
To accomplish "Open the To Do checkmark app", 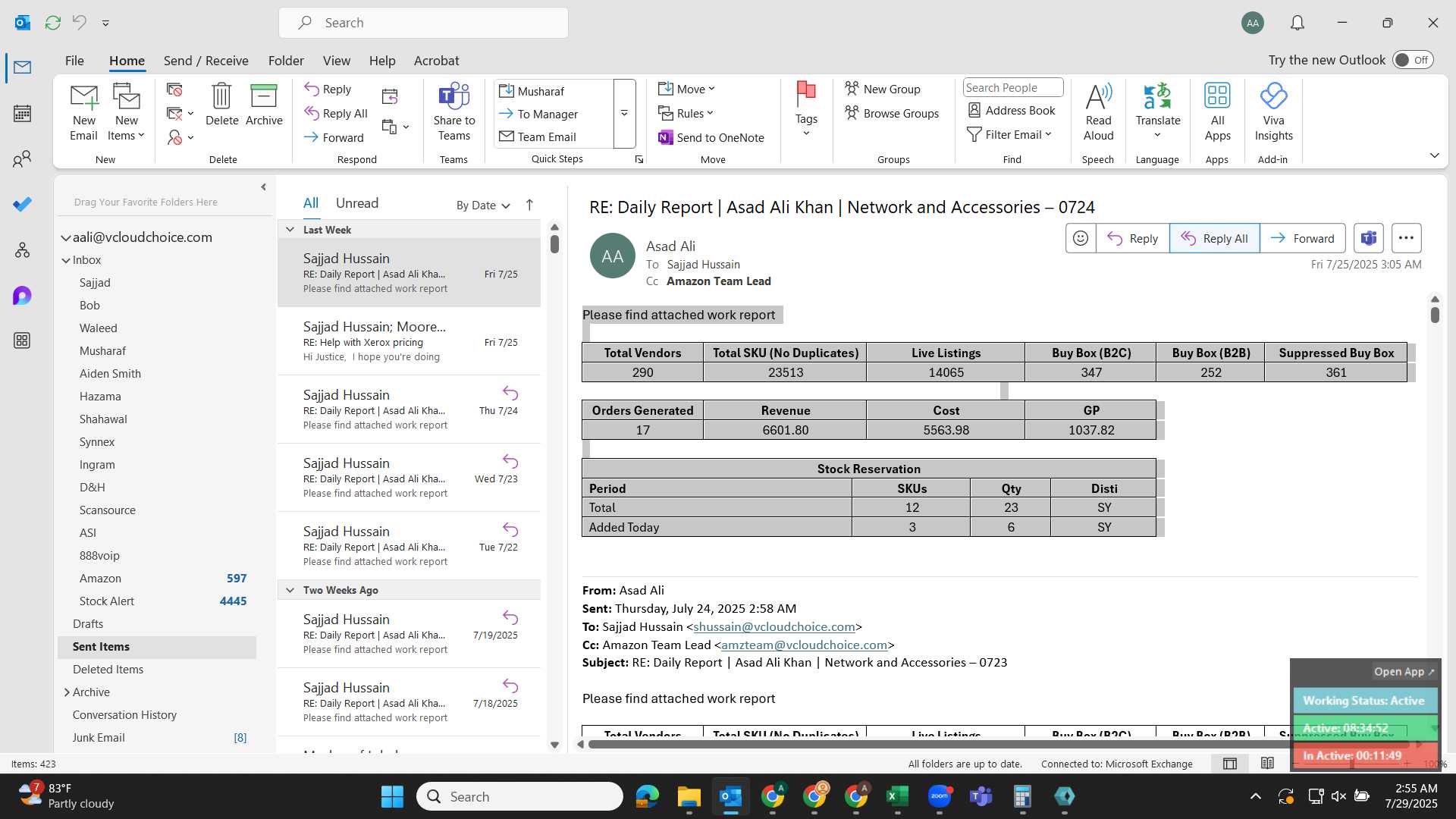I will click(x=22, y=204).
